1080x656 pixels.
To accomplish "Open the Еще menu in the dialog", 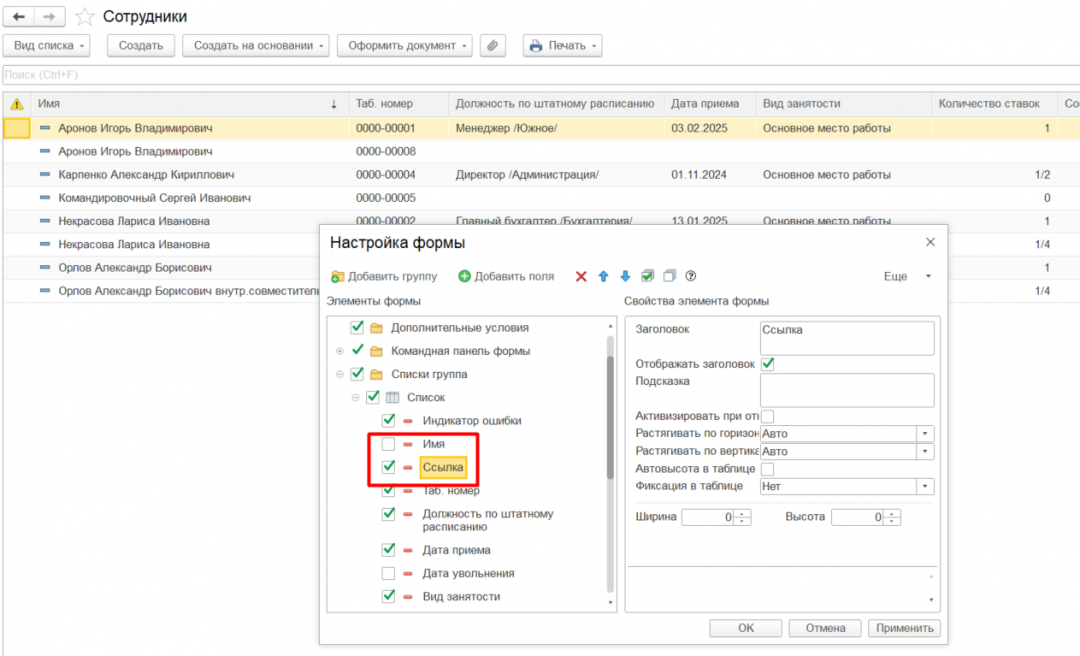I will [x=907, y=276].
